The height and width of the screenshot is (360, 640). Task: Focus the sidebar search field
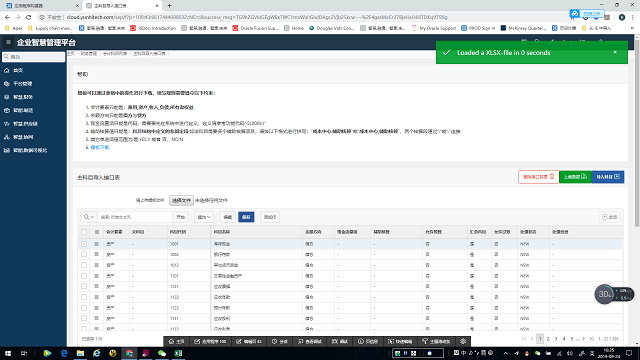pyautogui.click(x=33, y=57)
